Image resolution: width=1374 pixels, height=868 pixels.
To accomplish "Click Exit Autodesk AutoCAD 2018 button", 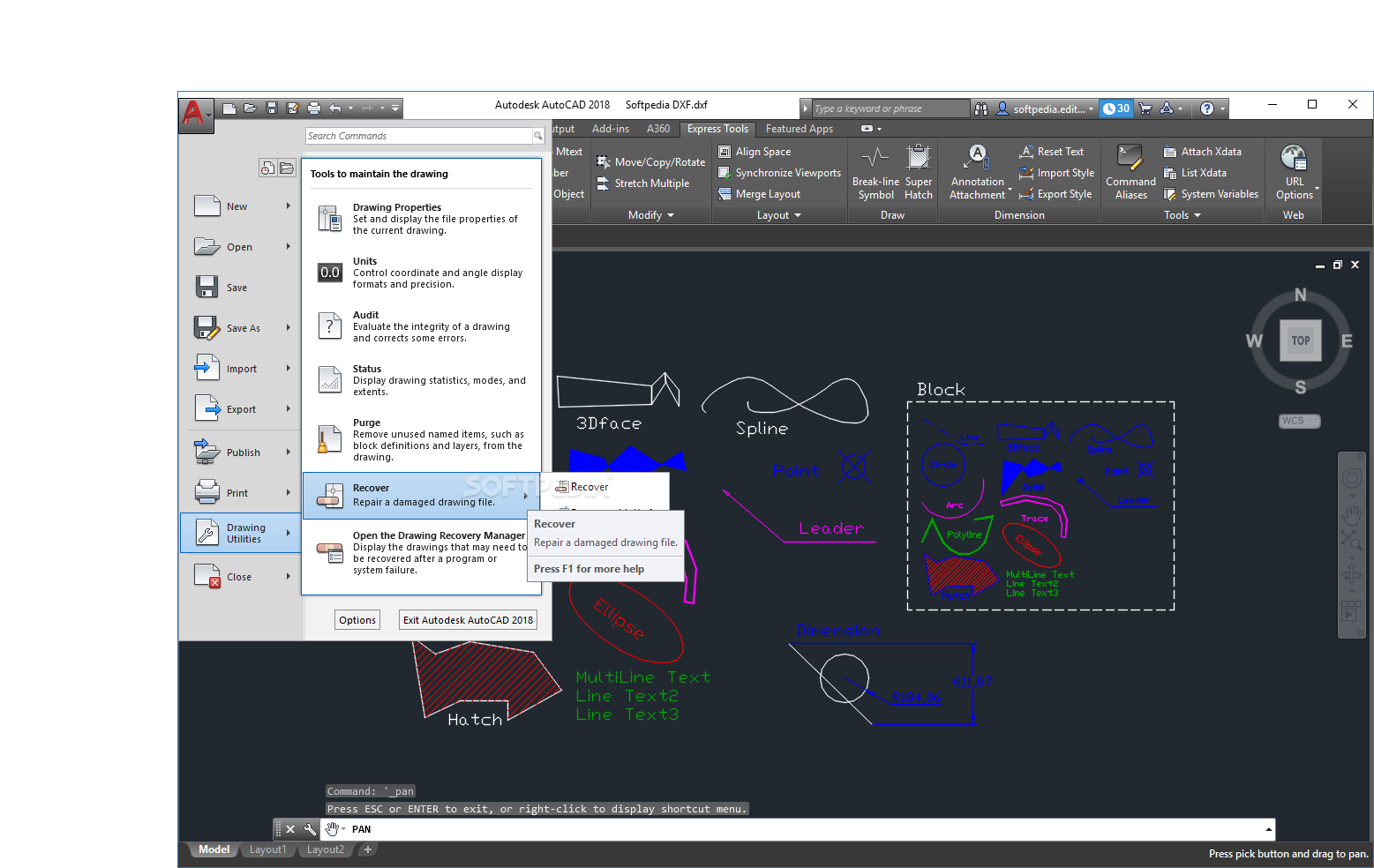I will pyautogui.click(x=468, y=620).
